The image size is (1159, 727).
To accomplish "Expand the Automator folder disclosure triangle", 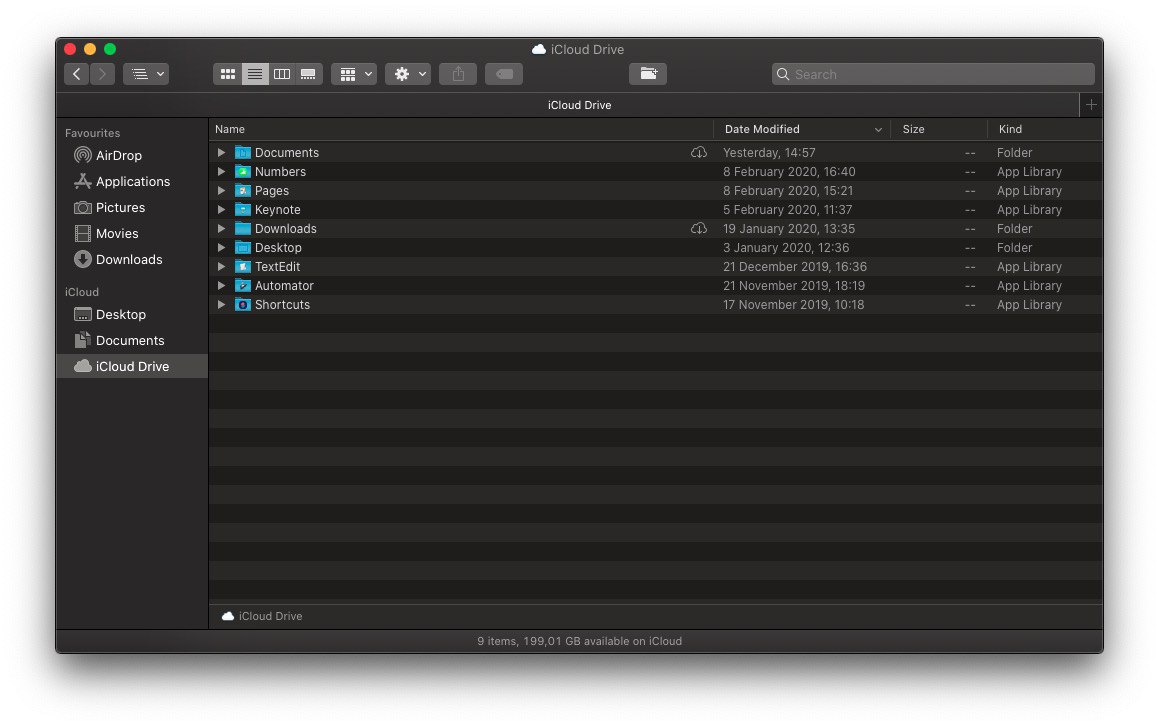I will click(x=221, y=286).
